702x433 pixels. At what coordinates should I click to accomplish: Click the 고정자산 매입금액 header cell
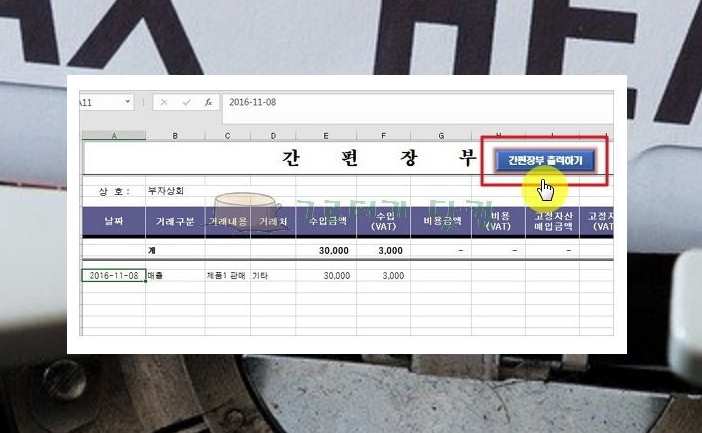click(552, 221)
